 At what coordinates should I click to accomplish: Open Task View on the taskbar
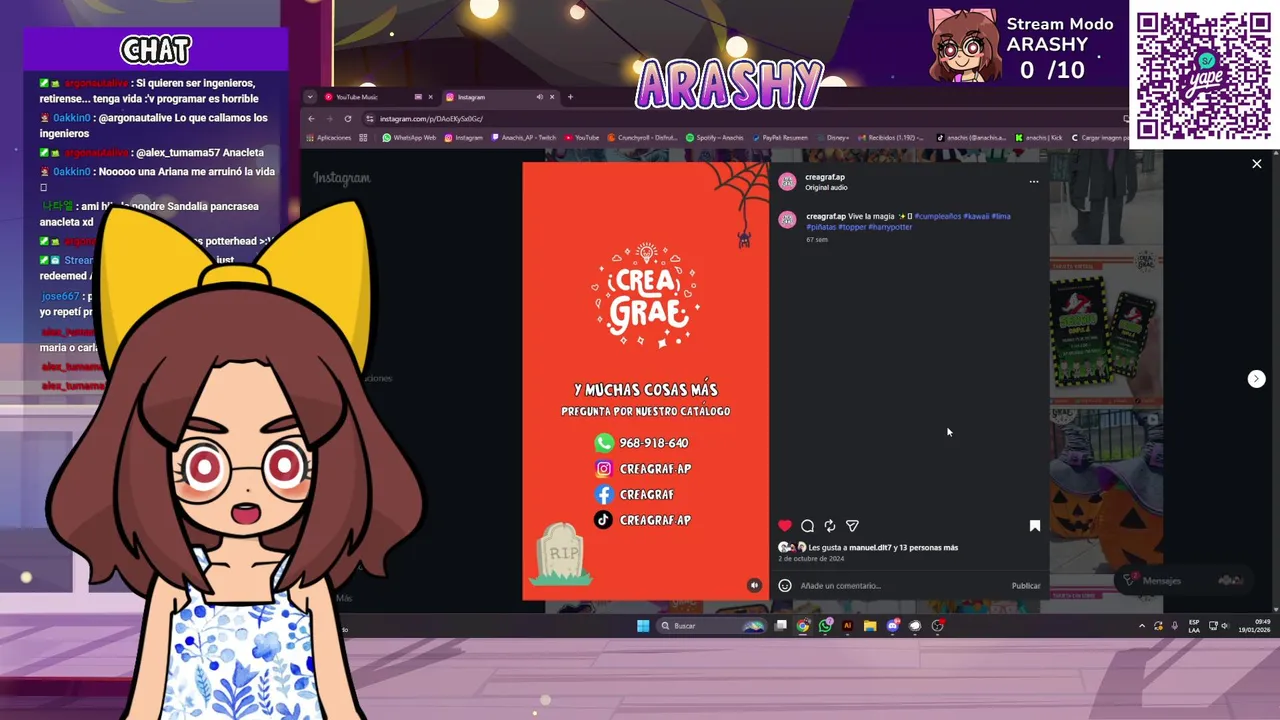(781, 626)
